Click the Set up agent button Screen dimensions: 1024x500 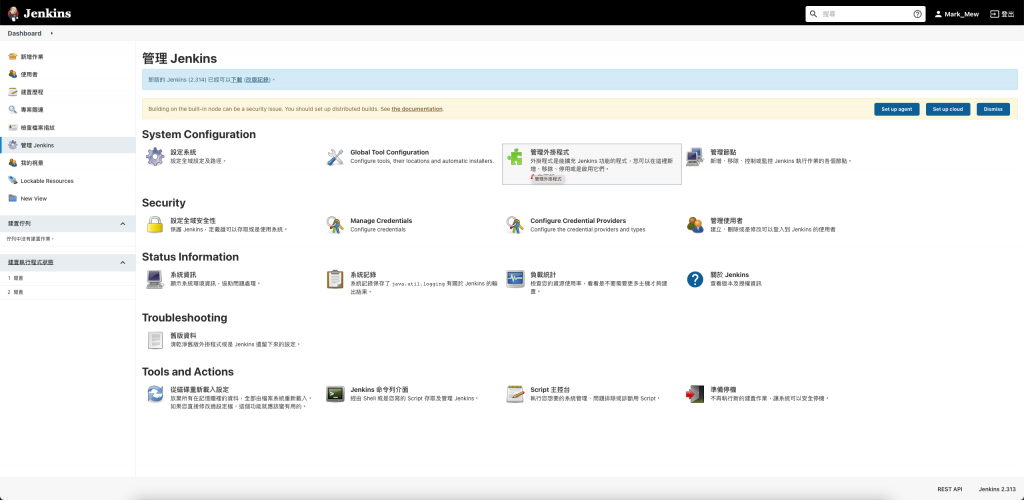point(897,109)
